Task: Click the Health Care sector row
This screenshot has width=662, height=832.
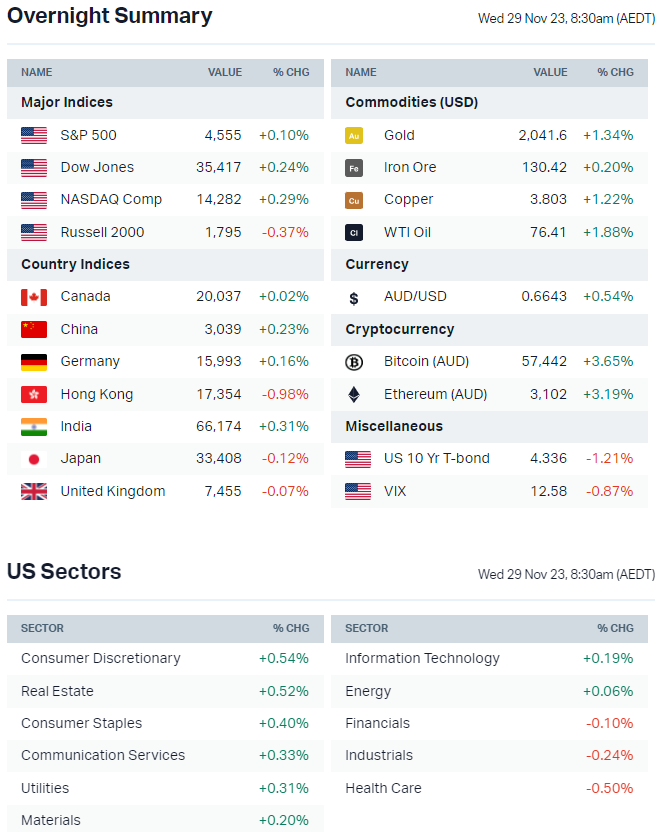Action: click(x=383, y=788)
